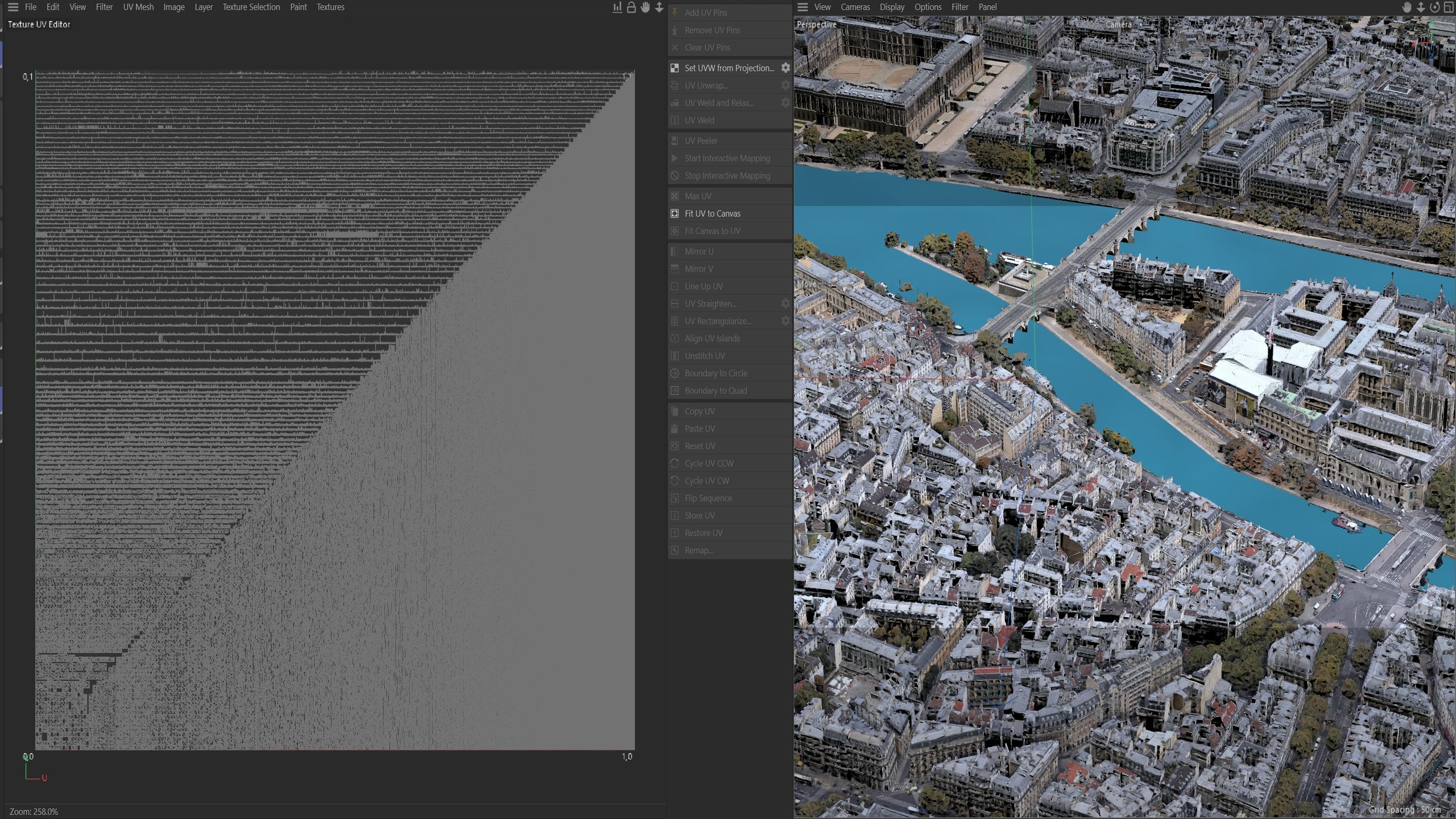Toggle the viewport maximize layout icon
The image size is (1456, 819).
tap(1448, 7)
